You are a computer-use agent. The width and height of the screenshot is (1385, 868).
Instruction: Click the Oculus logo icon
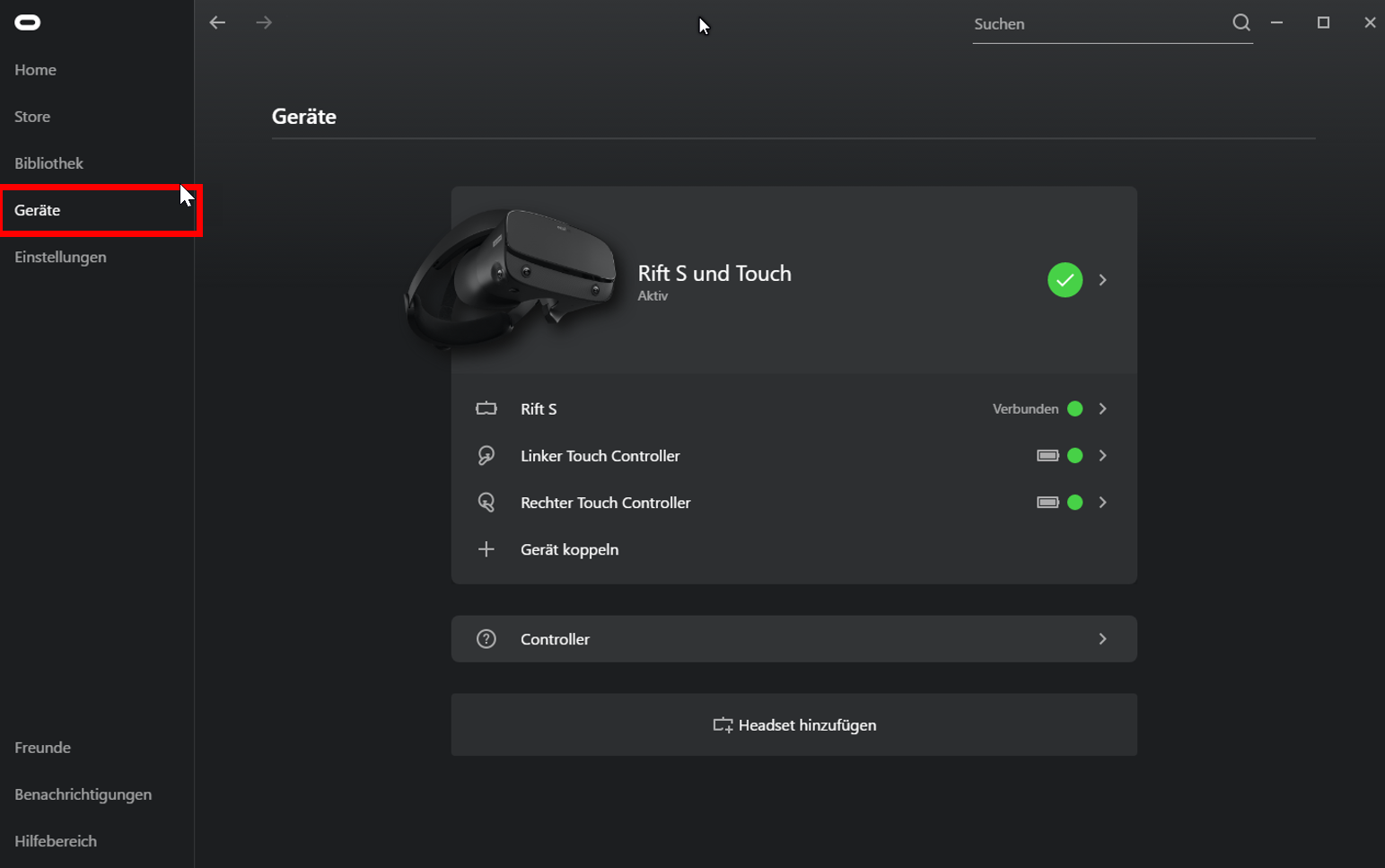27,22
